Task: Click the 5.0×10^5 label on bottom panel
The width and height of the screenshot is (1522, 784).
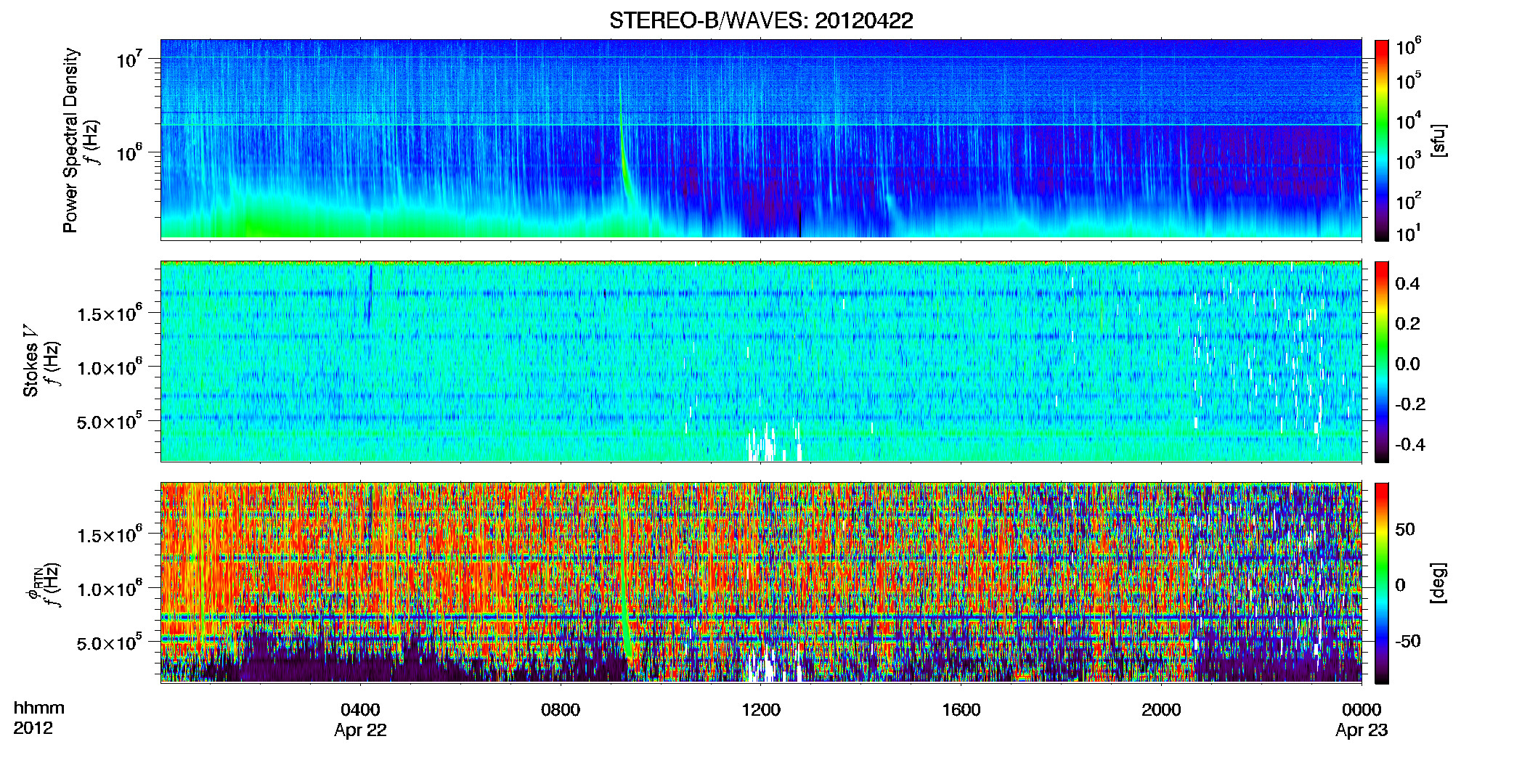Action: click(110, 643)
